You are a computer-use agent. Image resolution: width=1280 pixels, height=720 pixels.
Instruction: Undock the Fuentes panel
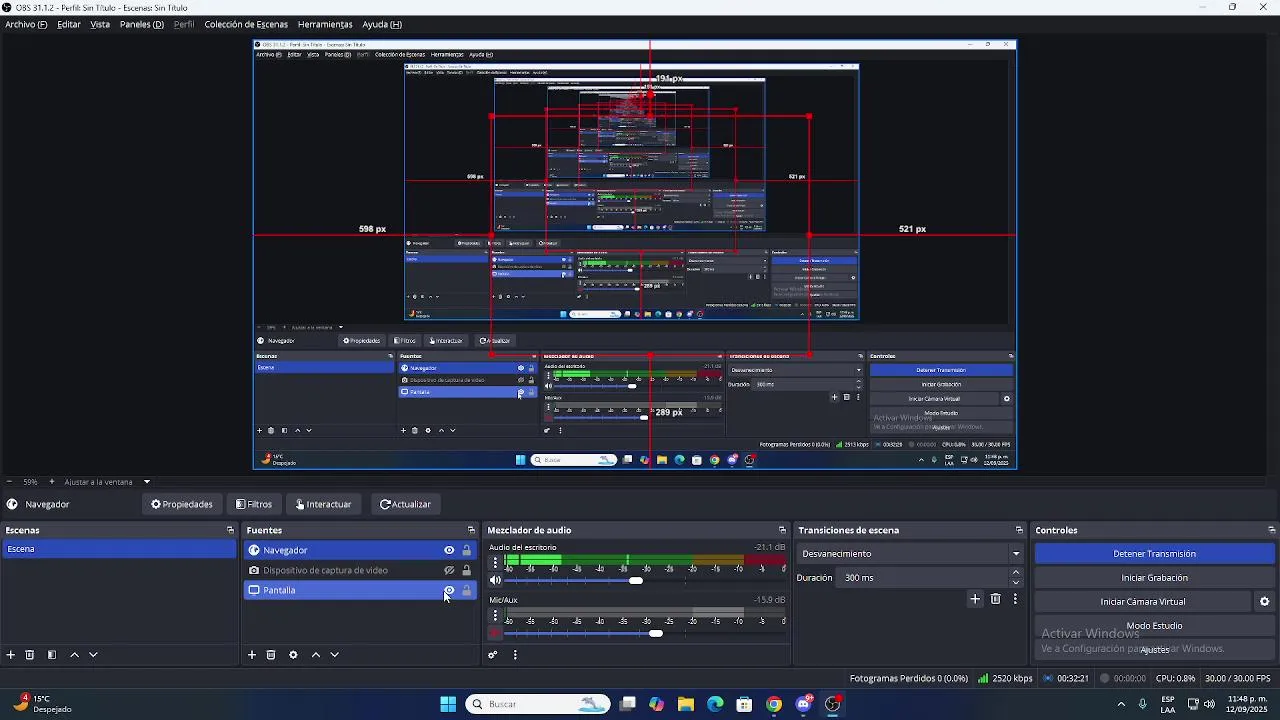pos(471,530)
